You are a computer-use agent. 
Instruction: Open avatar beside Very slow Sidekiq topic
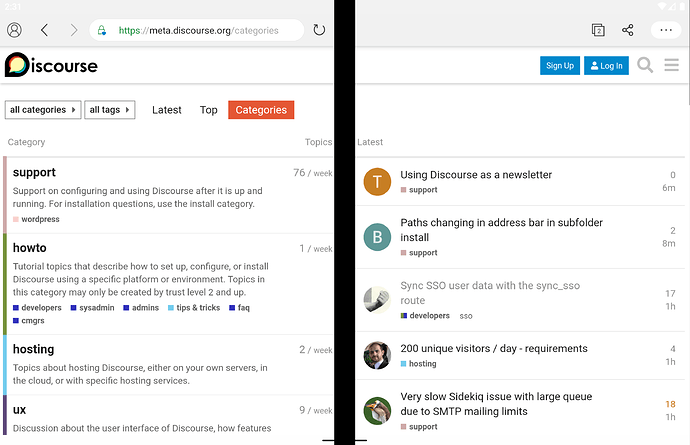[377, 411]
